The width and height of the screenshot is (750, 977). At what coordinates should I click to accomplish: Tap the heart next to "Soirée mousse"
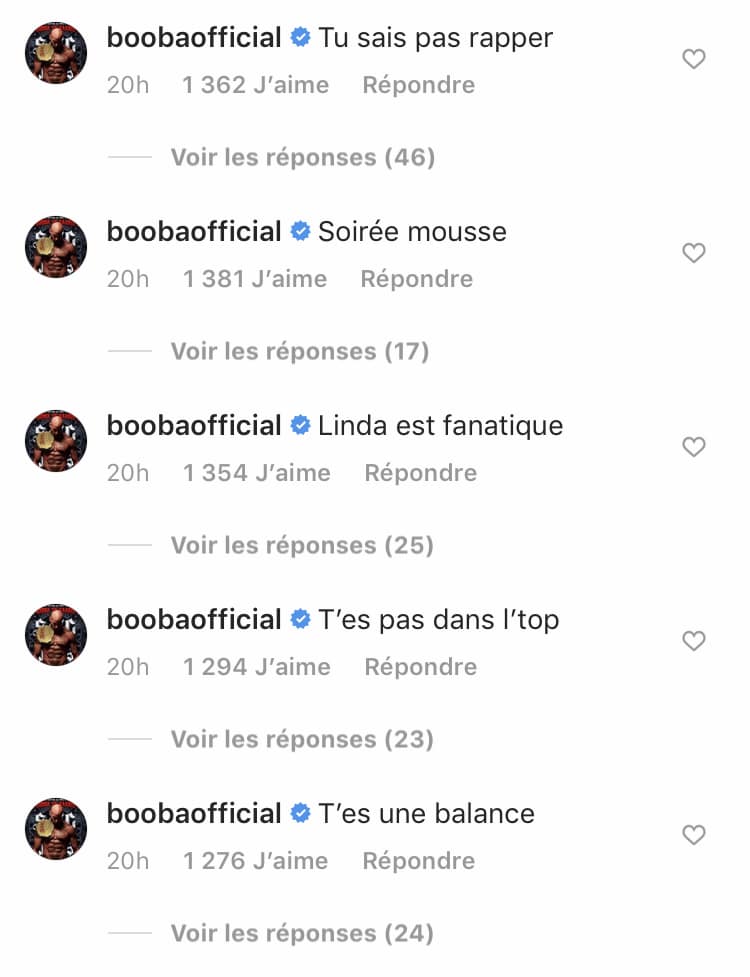[x=693, y=254]
